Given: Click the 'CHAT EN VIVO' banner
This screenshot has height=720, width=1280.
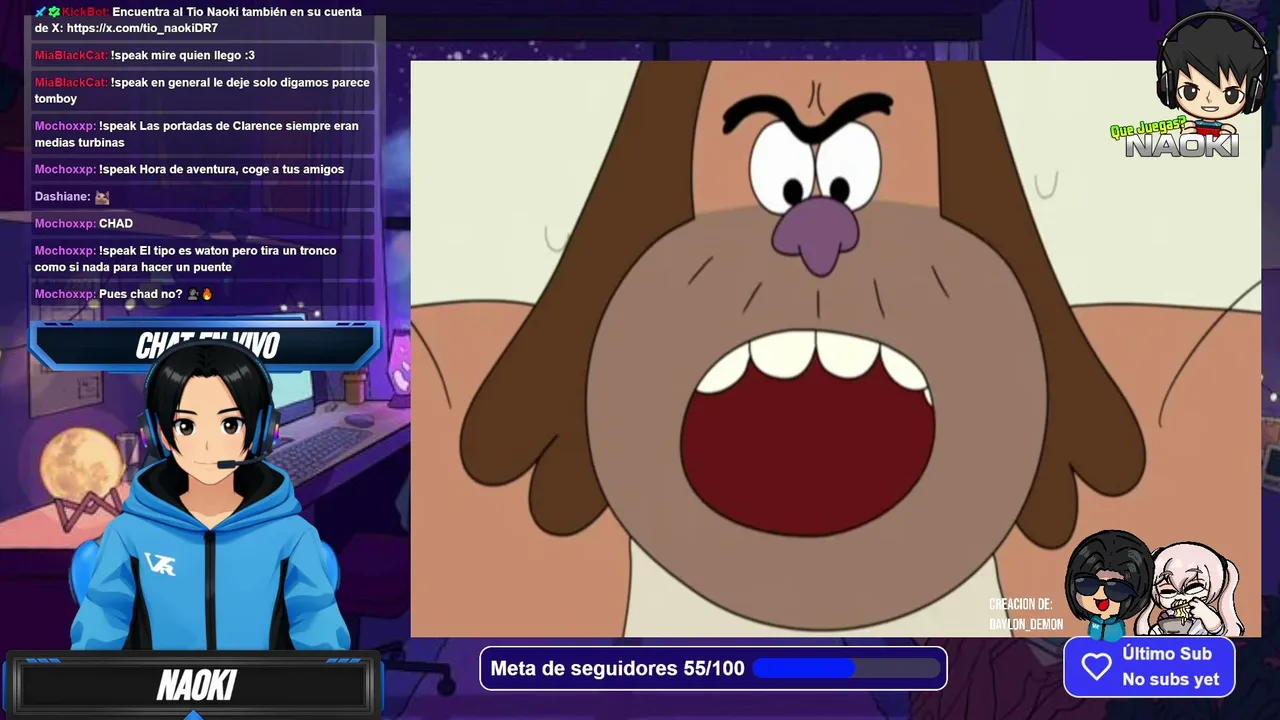Looking at the screenshot, I should click(x=205, y=346).
